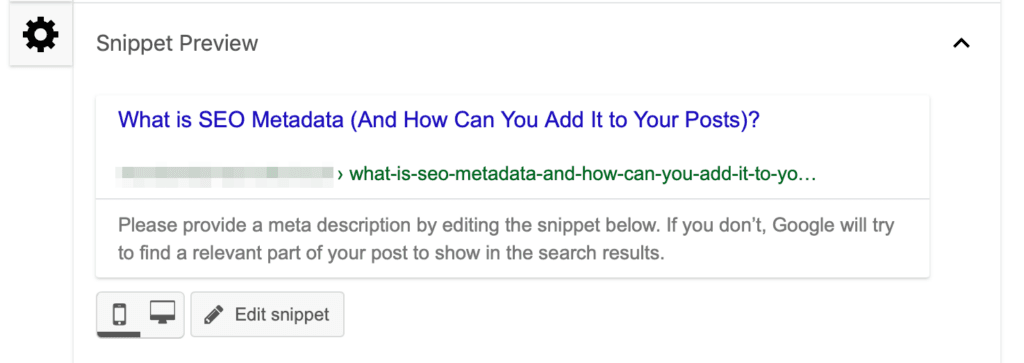Click the meta description placeholder text
Image resolution: width=1024 pixels, height=363 pixels.
point(506,239)
